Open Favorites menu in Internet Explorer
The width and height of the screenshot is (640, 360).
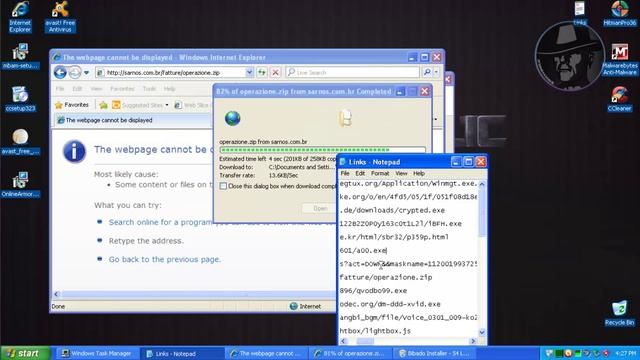122,89
